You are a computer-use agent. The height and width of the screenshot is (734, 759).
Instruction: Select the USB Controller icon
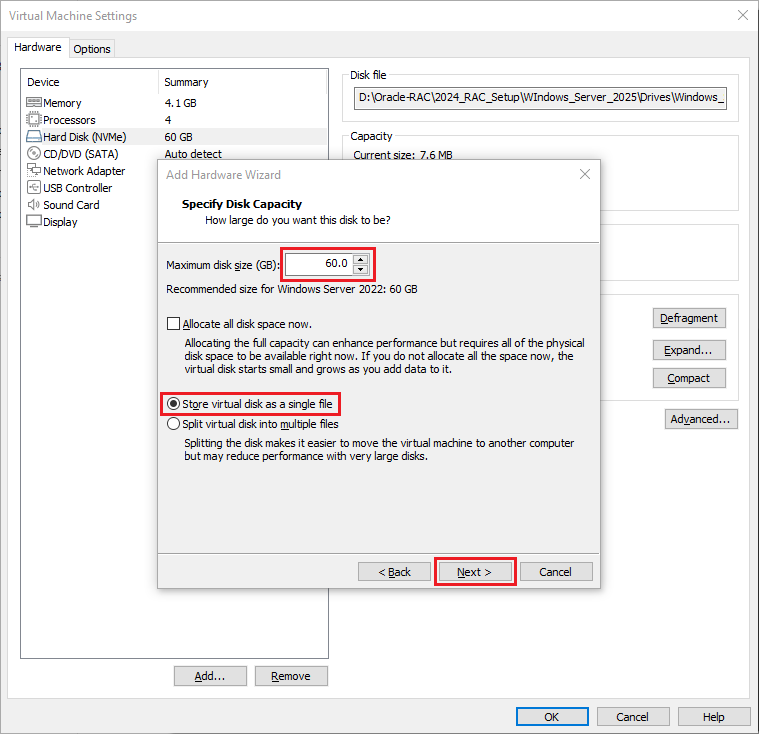tap(34, 188)
